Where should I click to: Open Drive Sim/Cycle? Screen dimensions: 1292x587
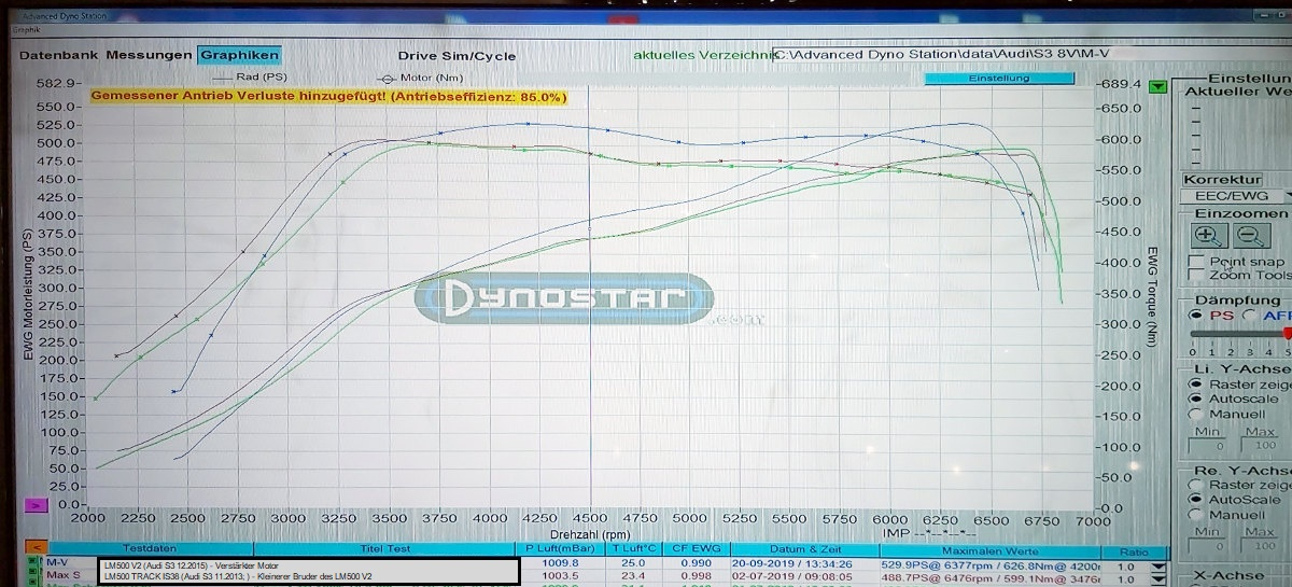tap(456, 56)
